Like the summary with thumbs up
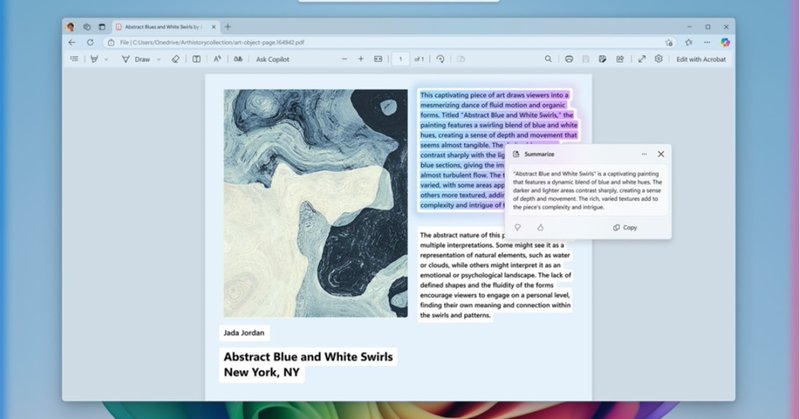Image resolution: width=800 pixels, height=419 pixels. [x=540, y=228]
